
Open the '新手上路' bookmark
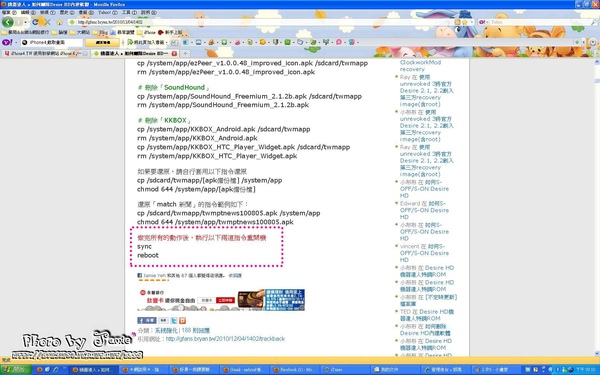[170, 33]
